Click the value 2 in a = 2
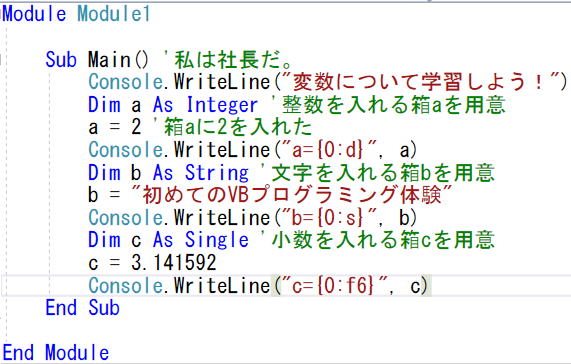Screen dimensions: 571x364 [136, 127]
